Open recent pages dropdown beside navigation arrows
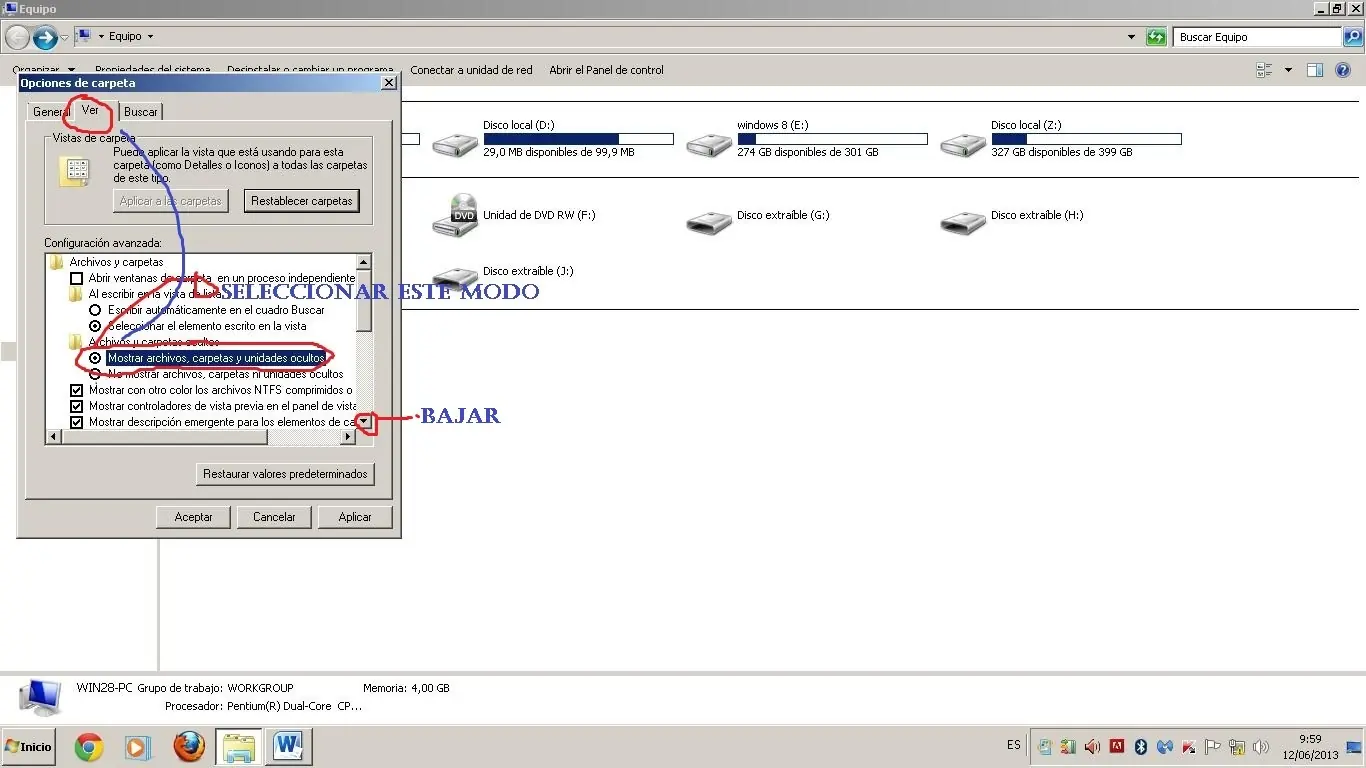This screenshot has height=768, width=1366. tap(64, 38)
